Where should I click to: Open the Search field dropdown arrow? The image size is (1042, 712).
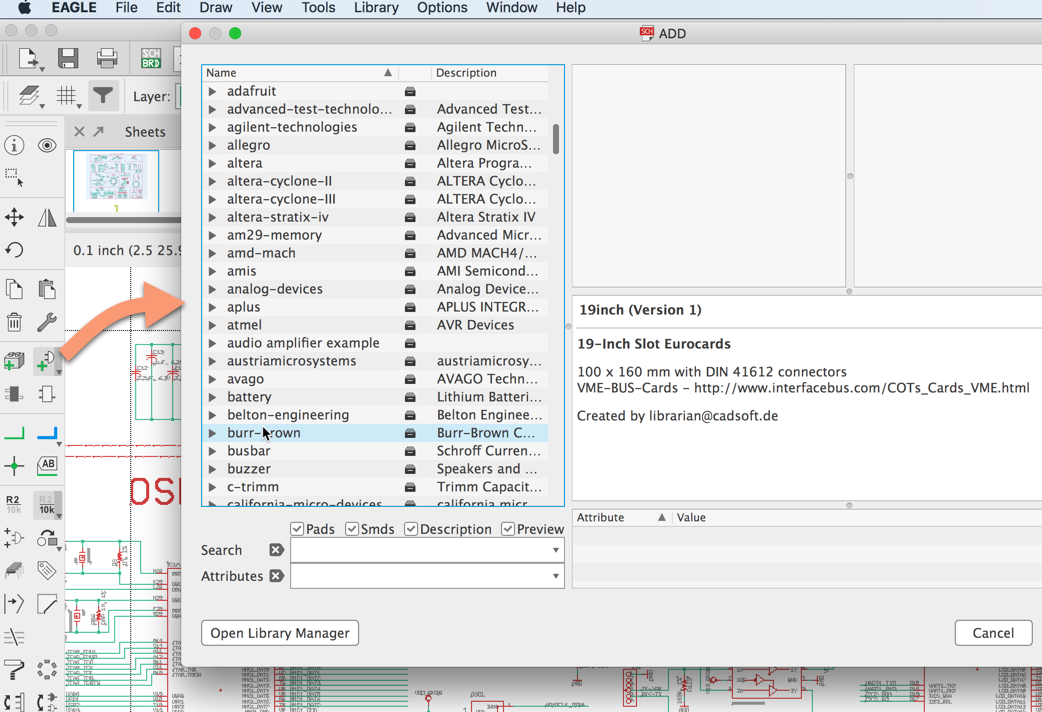(x=555, y=550)
